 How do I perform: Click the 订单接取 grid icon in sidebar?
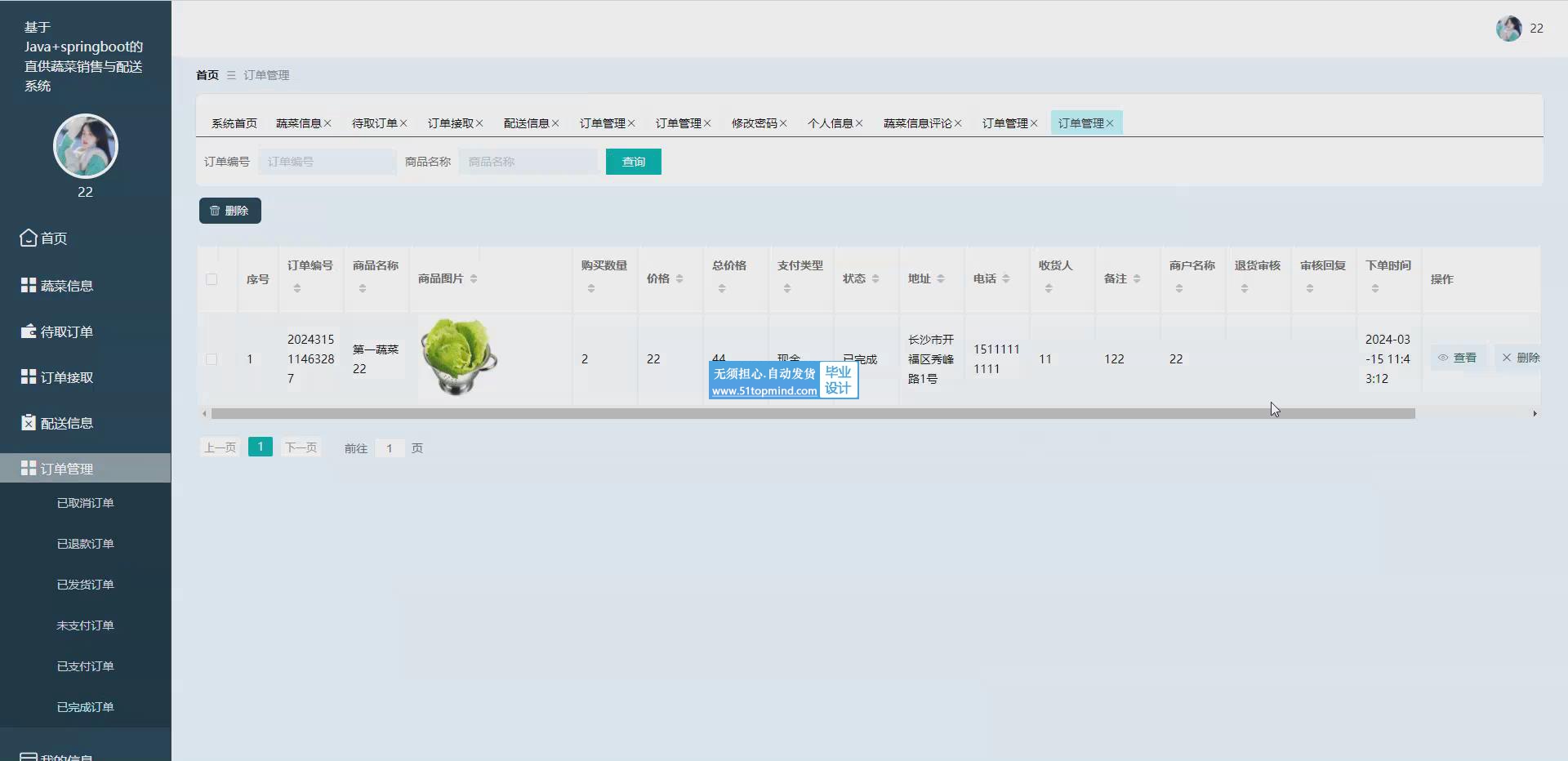29,376
